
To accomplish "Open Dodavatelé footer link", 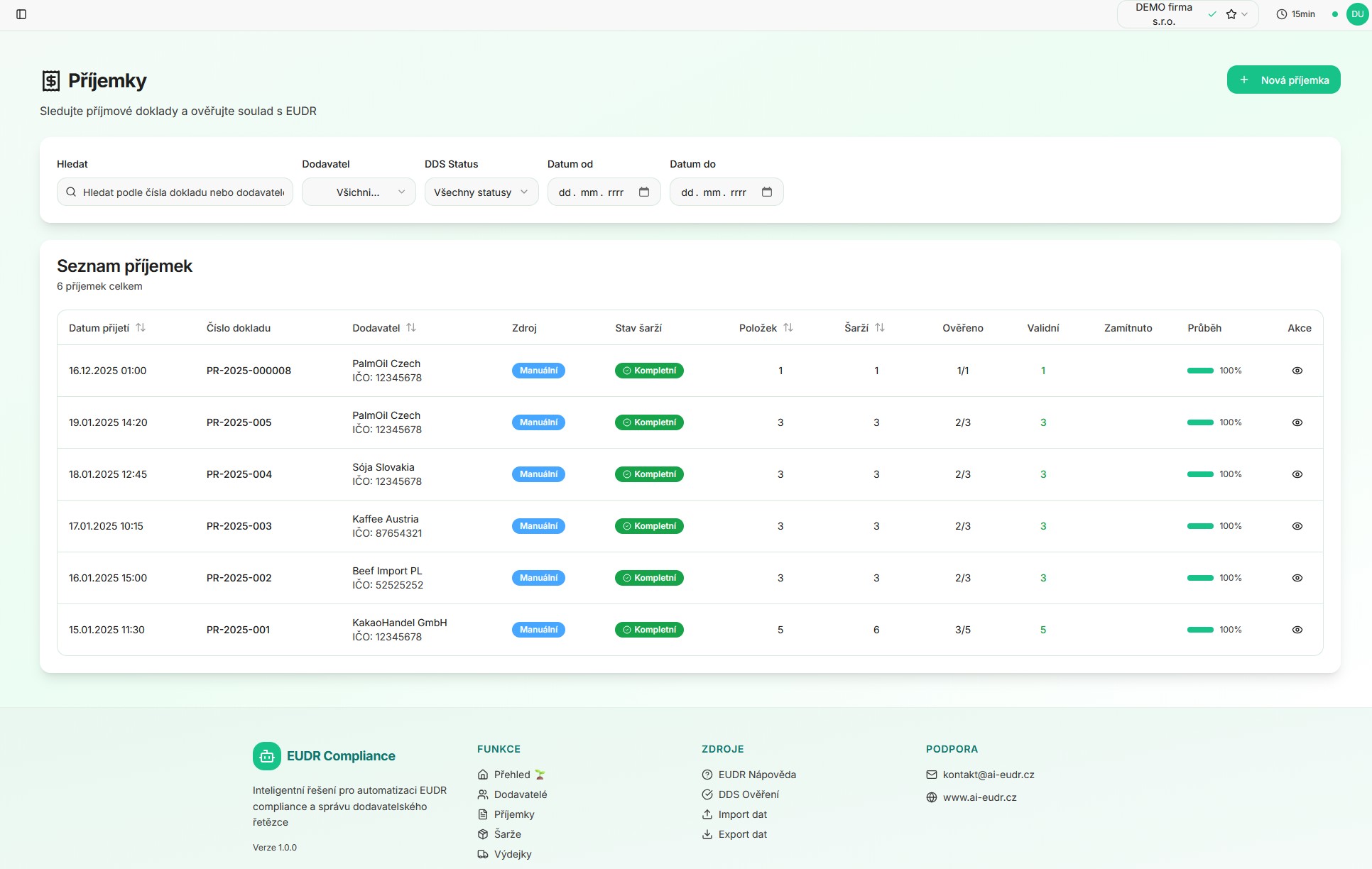I will click(x=520, y=794).
